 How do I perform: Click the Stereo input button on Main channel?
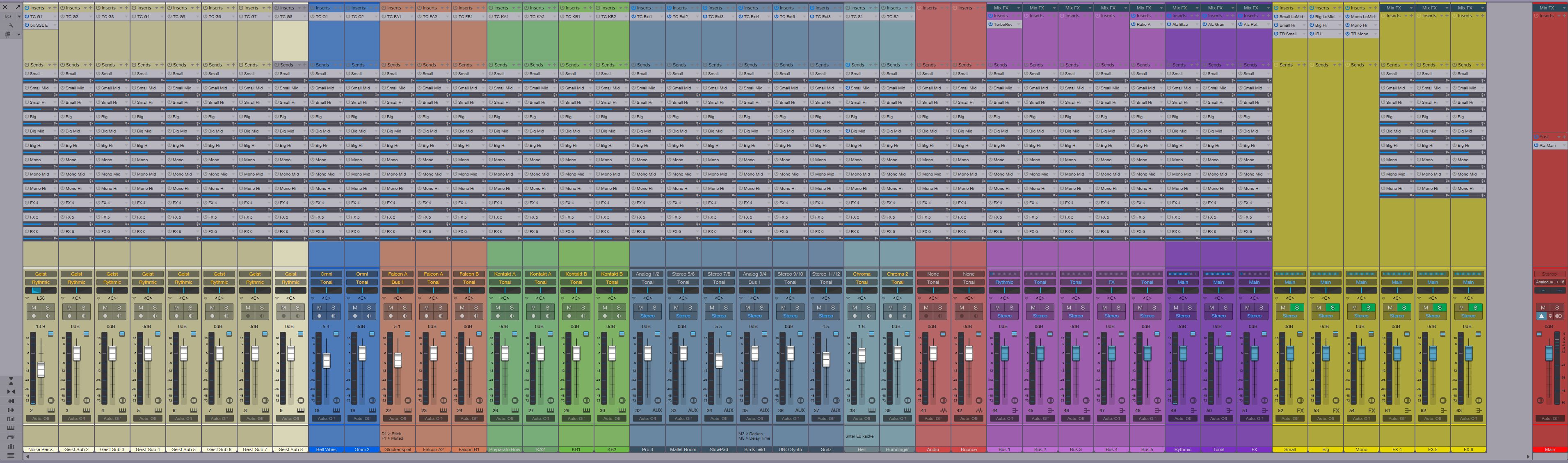click(x=1550, y=274)
